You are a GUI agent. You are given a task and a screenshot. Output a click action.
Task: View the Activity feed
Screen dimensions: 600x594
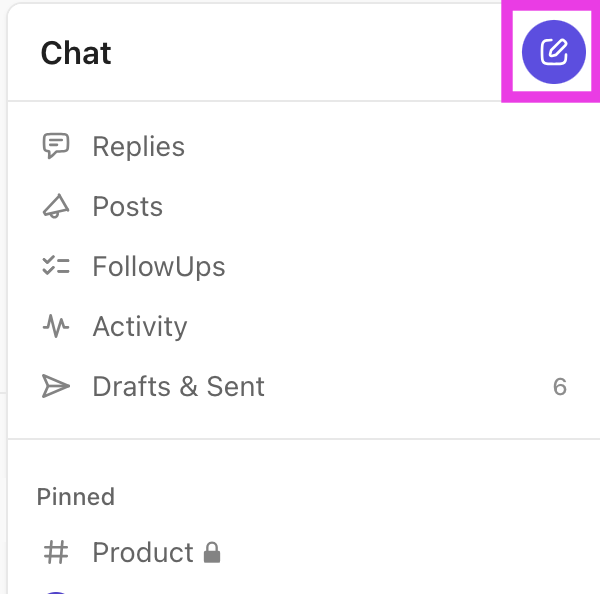click(139, 326)
